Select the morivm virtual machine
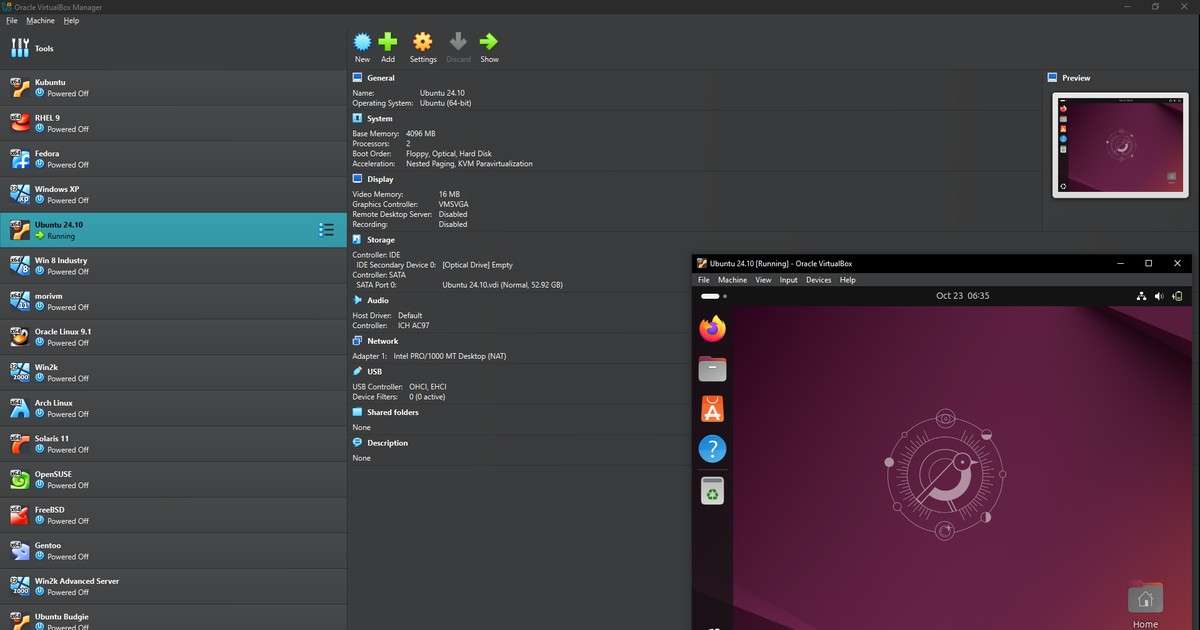This screenshot has height=630, width=1200. pyautogui.click(x=173, y=301)
